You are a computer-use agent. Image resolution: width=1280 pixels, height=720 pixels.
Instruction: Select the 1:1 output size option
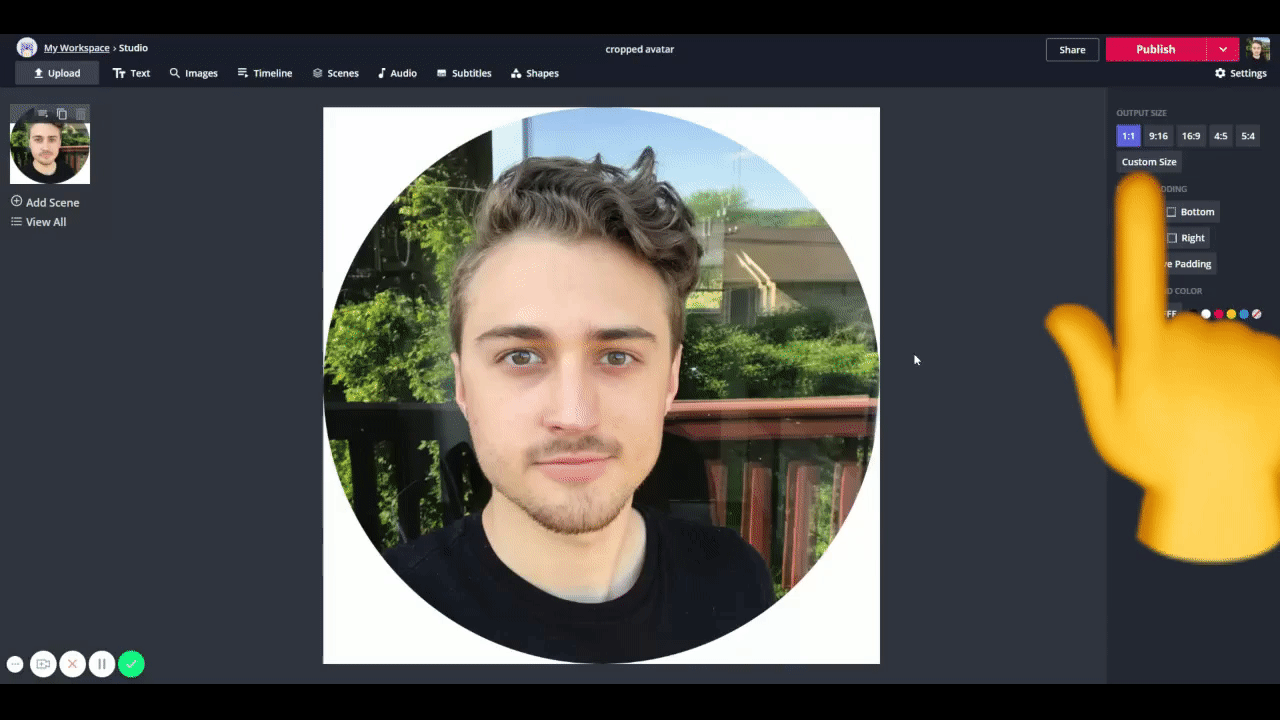pyautogui.click(x=1128, y=136)
